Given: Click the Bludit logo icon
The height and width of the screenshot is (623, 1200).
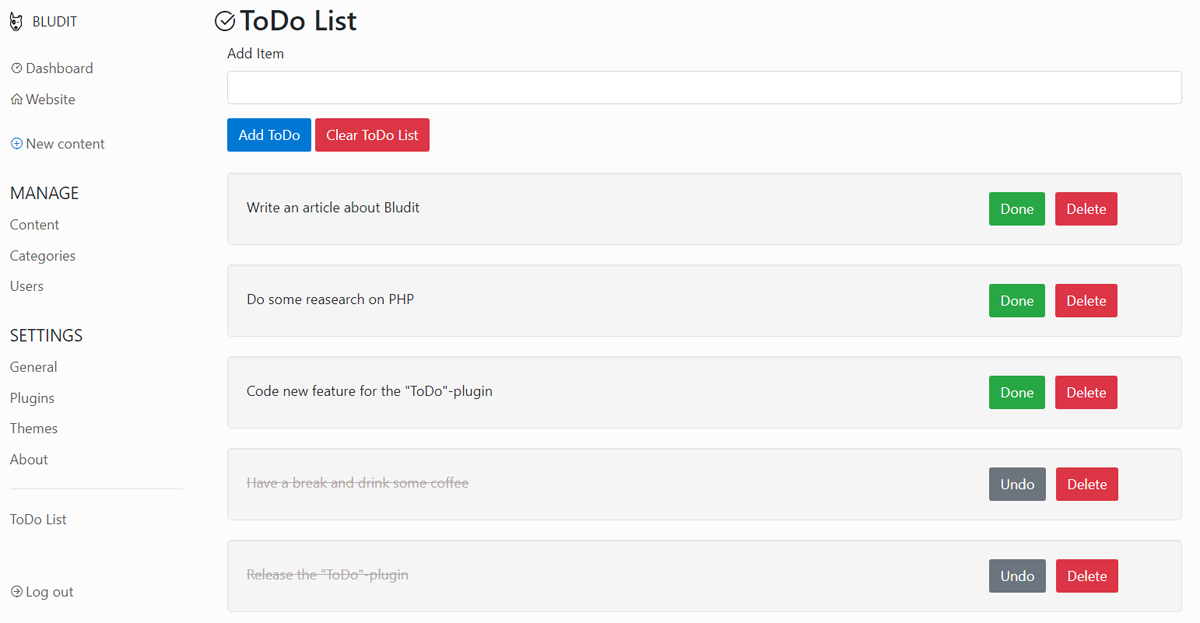Looking at the screenshot, I should (16, 22).
